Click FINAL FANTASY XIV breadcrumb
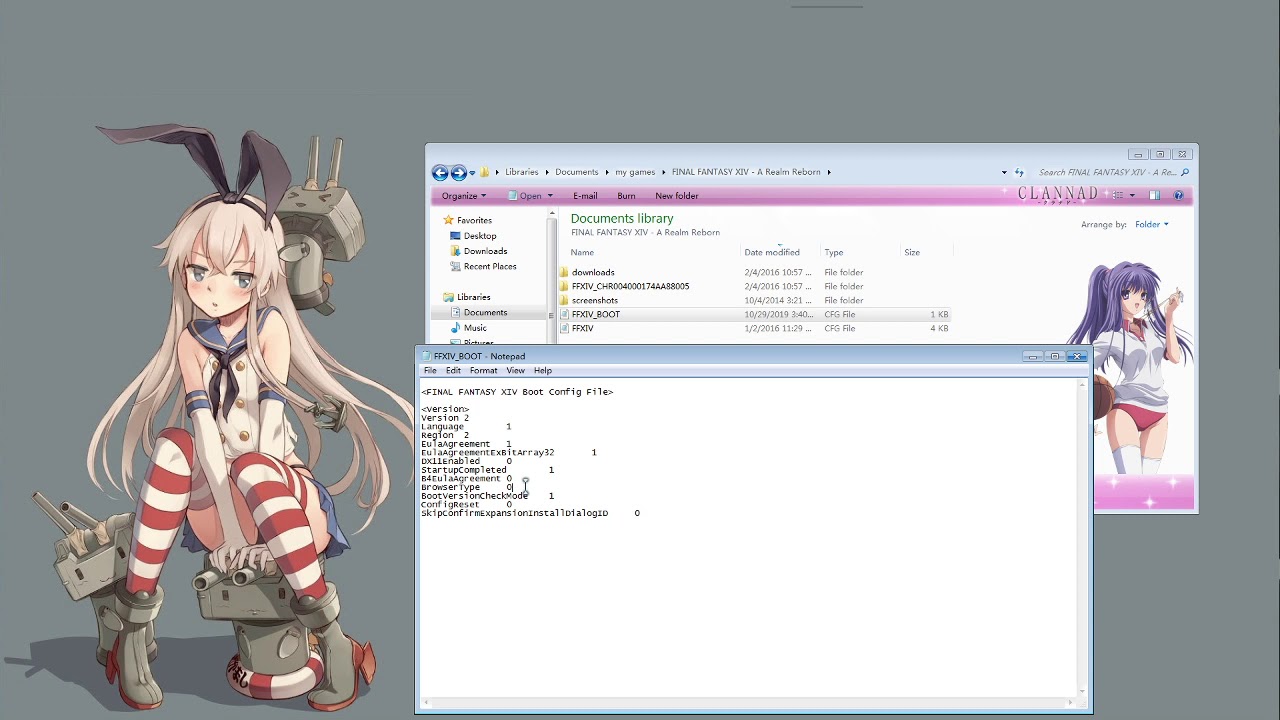 point(746,172)
